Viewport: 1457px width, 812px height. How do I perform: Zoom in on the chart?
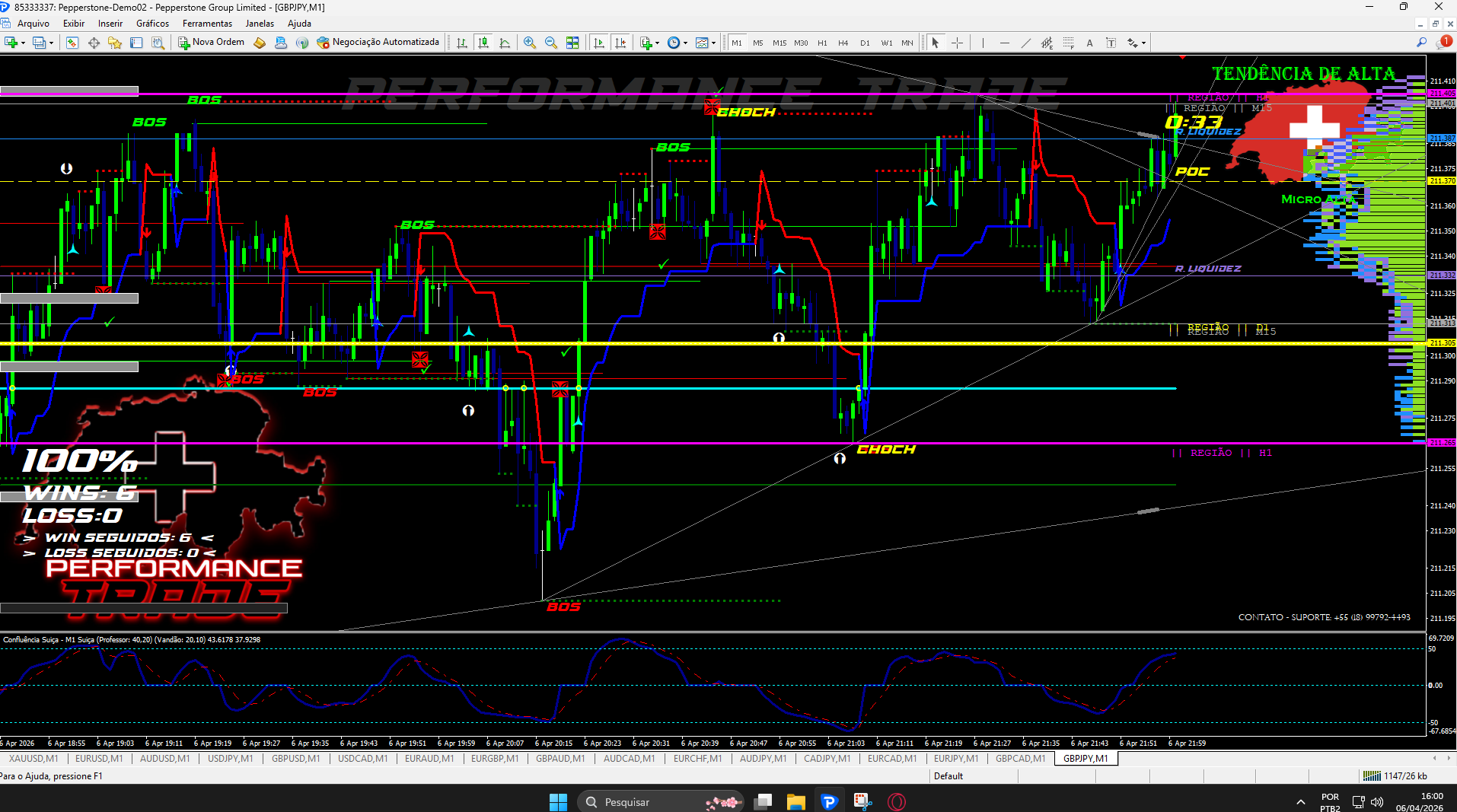click(x=530, y=43)
